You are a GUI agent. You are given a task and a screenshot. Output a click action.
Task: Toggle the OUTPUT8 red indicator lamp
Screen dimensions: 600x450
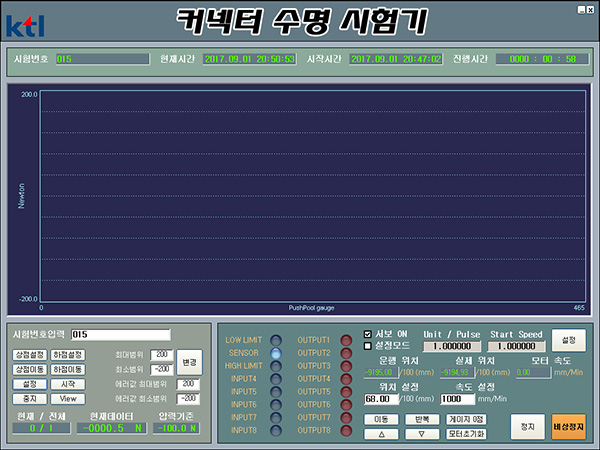347,430
